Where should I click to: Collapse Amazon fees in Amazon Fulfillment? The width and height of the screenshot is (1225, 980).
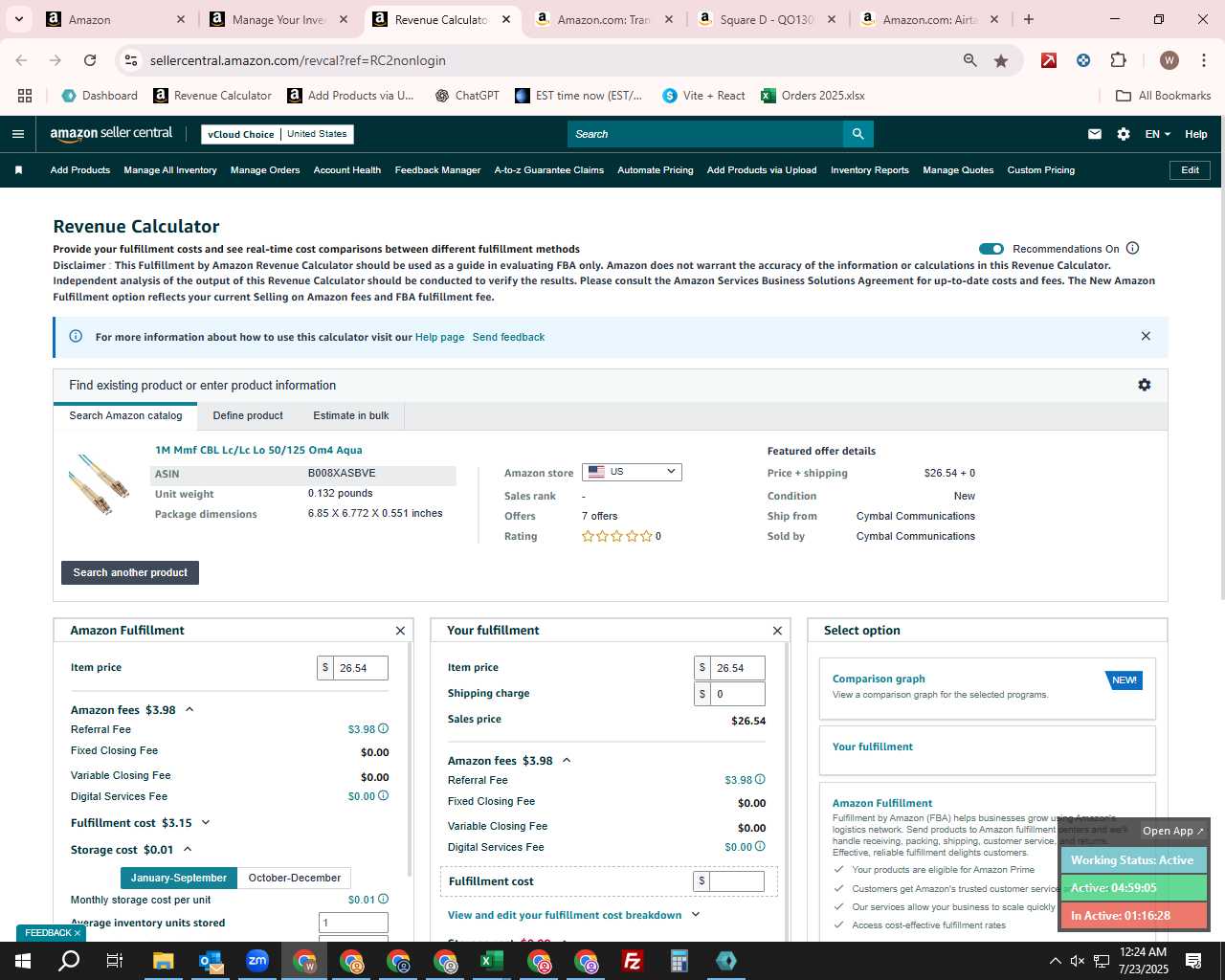189,710
